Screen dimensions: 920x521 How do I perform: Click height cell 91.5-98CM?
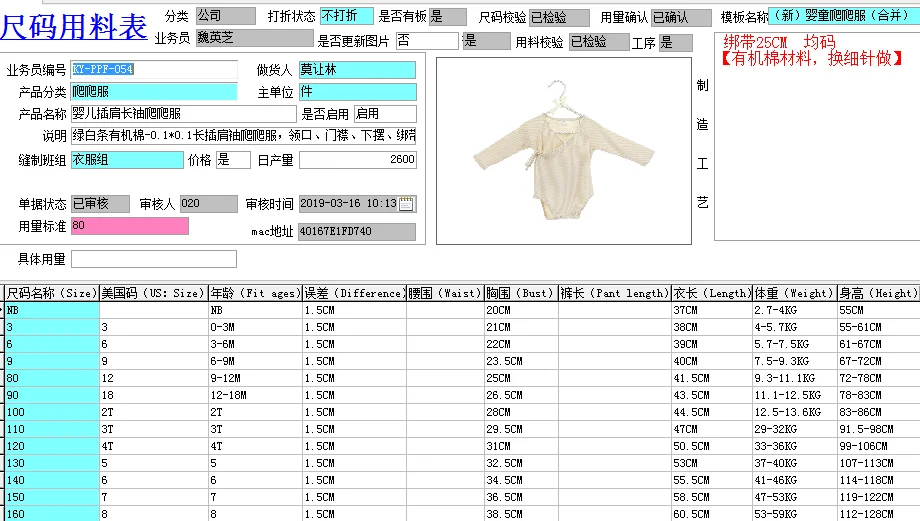tap(878, 429)
